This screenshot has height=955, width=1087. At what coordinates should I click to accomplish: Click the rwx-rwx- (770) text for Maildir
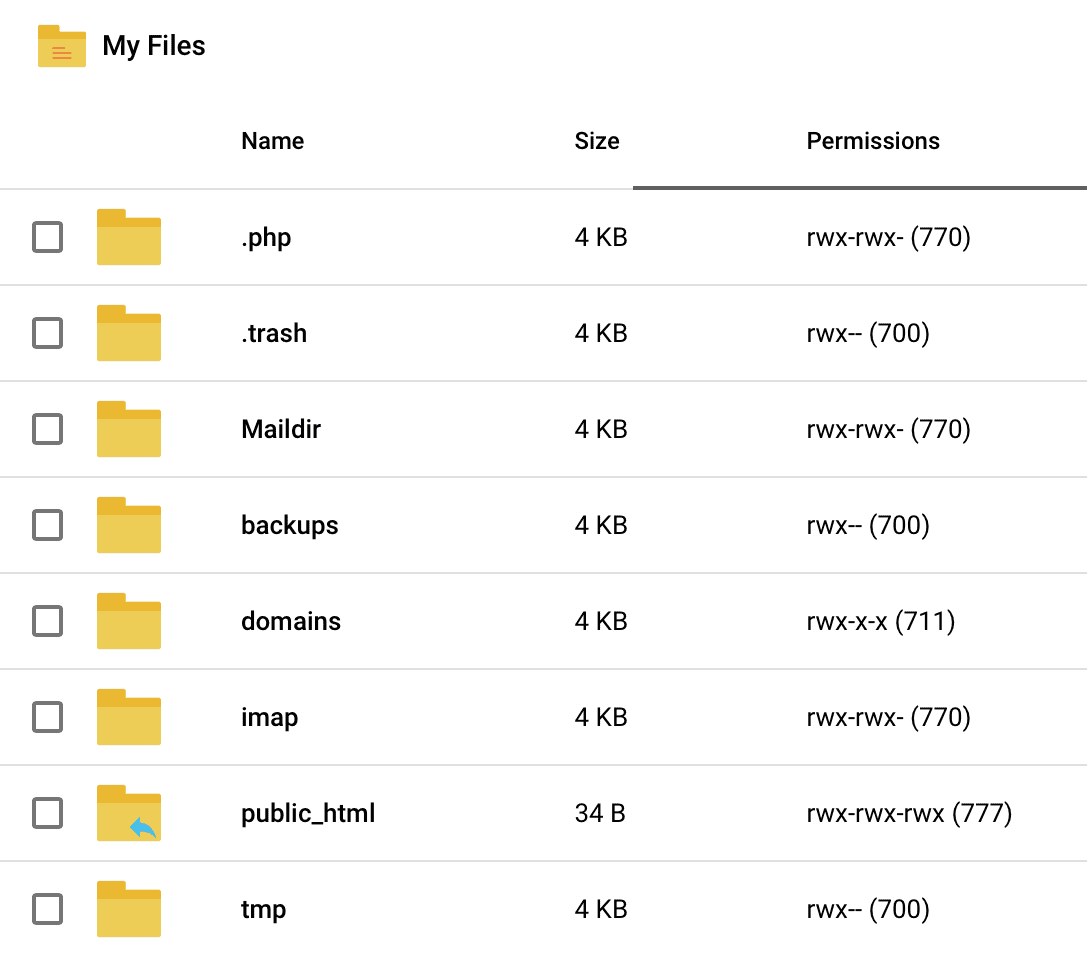pyautogui.click(x=888, y=429)
